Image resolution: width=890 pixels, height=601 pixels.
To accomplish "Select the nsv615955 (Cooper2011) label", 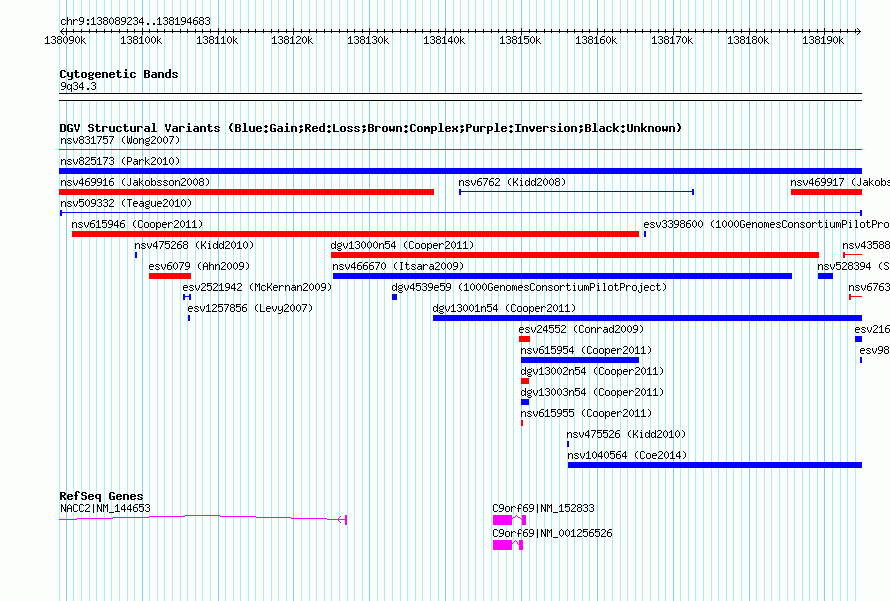I will point(586,413).
